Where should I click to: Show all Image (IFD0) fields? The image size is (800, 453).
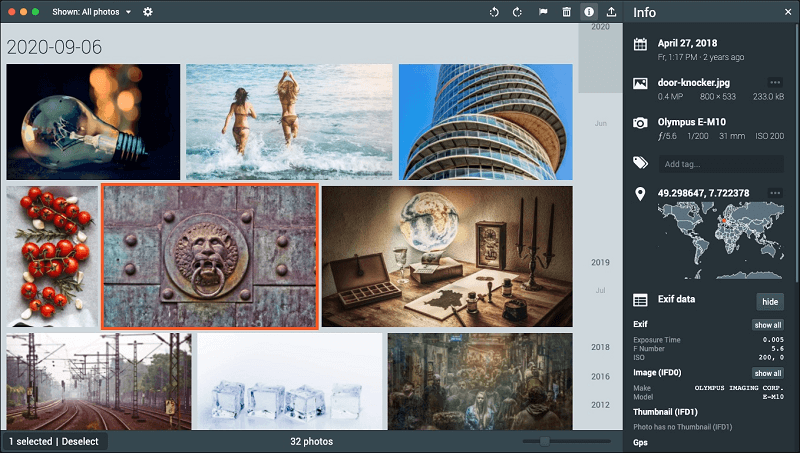click(767, 373)
